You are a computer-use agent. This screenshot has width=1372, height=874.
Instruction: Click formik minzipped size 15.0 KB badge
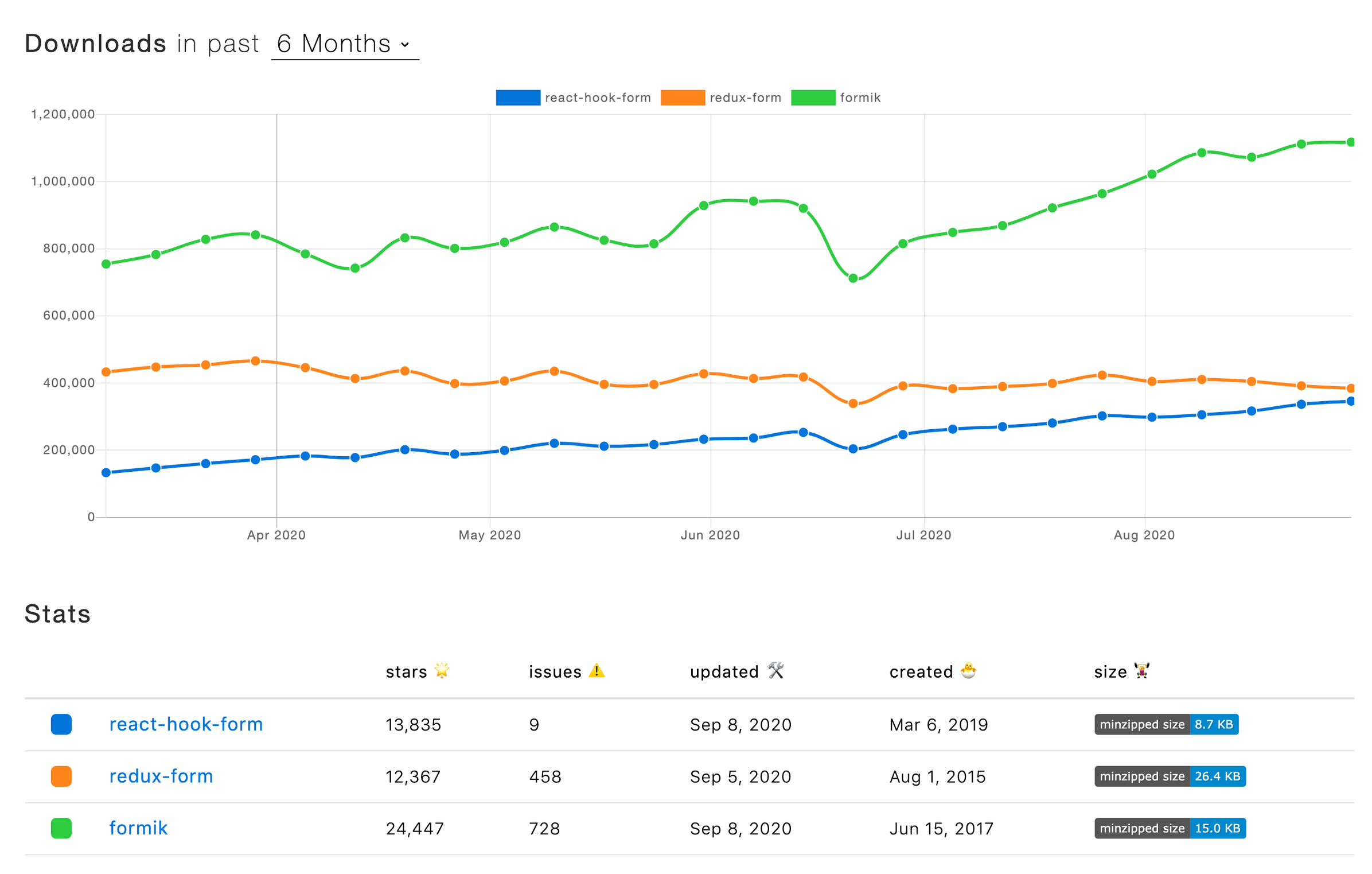click(1169, 828)
